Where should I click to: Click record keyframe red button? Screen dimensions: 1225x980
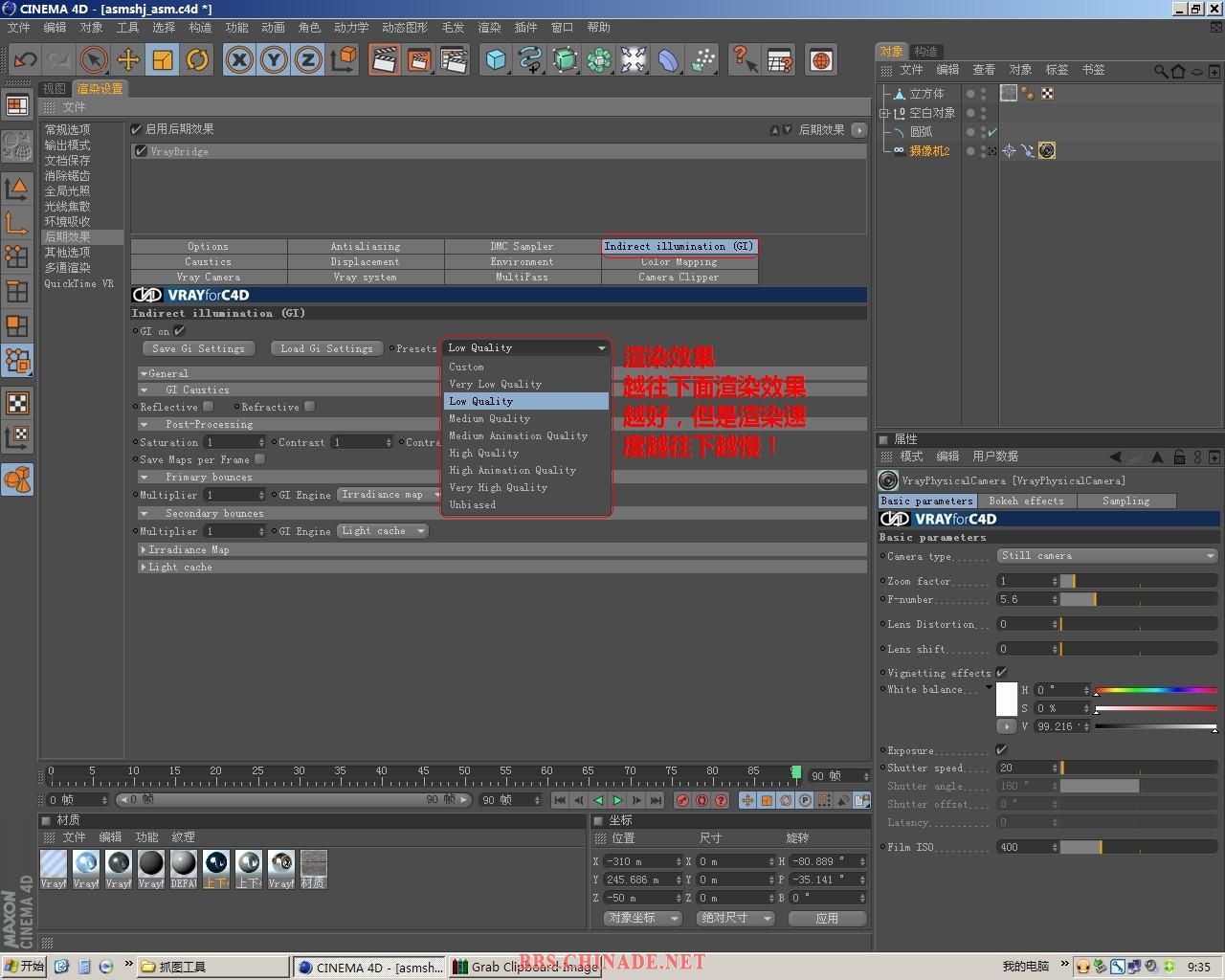(x=682, y=800)
